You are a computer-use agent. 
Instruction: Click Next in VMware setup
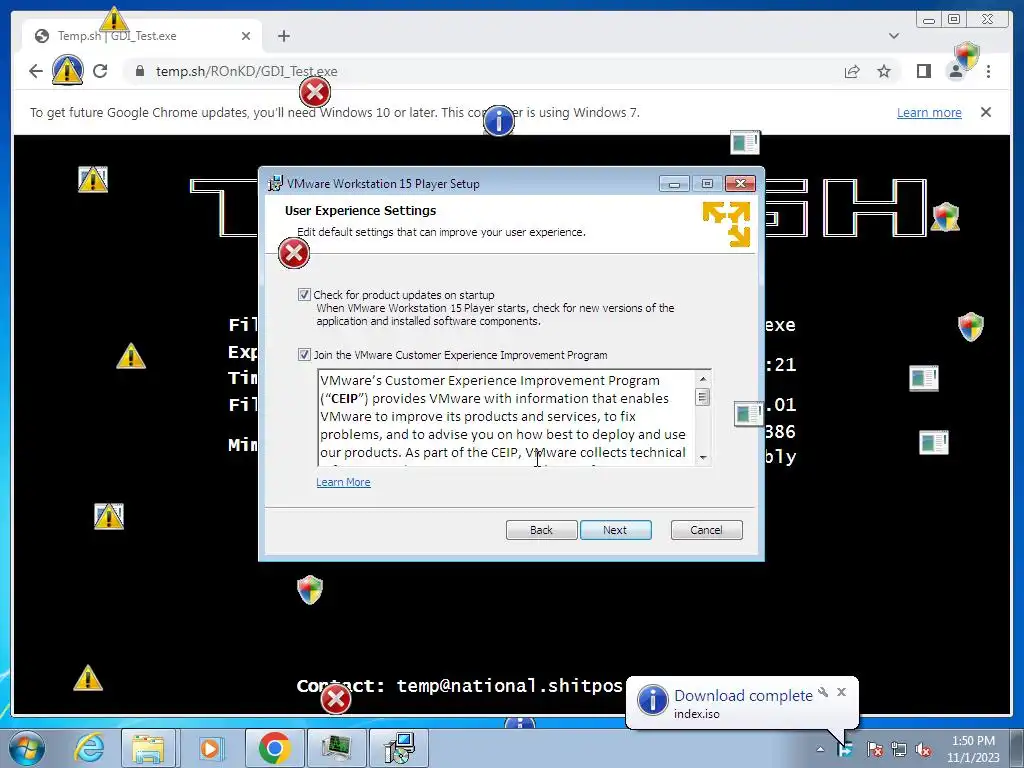[615, 530]
